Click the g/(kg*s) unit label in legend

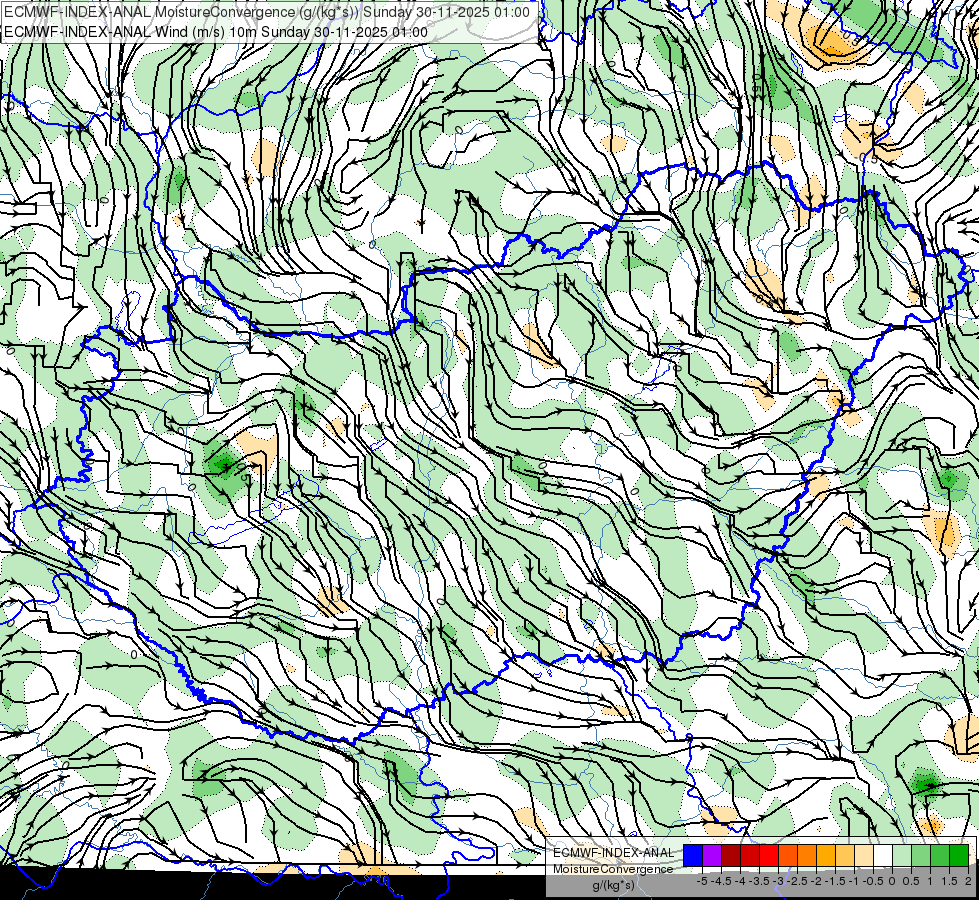613,886
